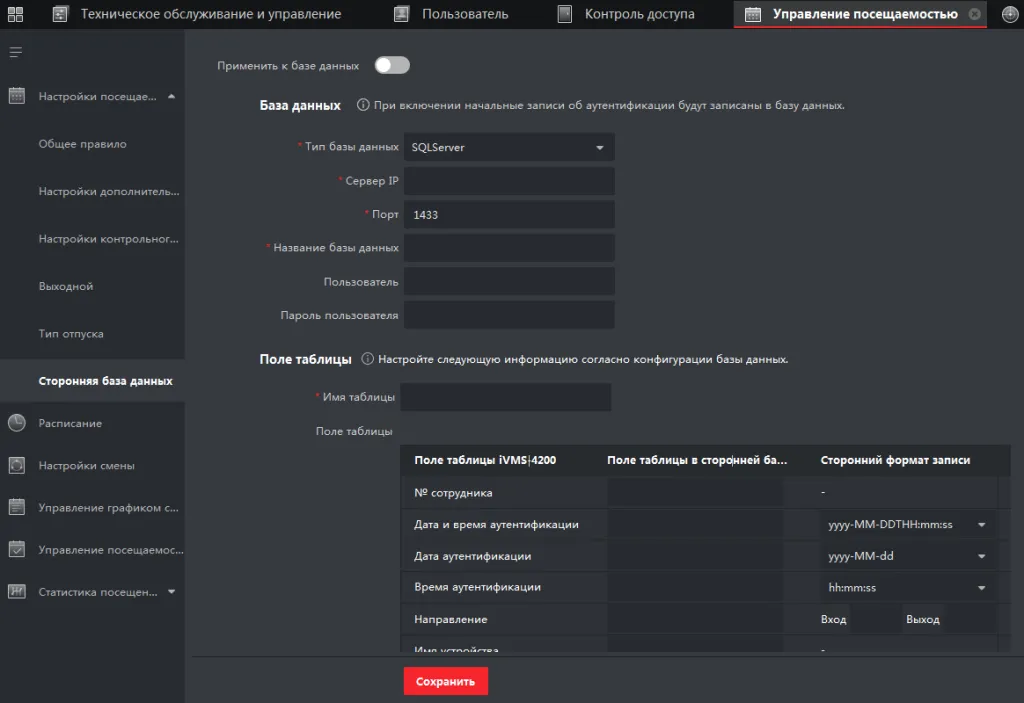Screen dimensions: 1024x703
Task: Click the Настройки смены icon
Action: coord(17,465)
